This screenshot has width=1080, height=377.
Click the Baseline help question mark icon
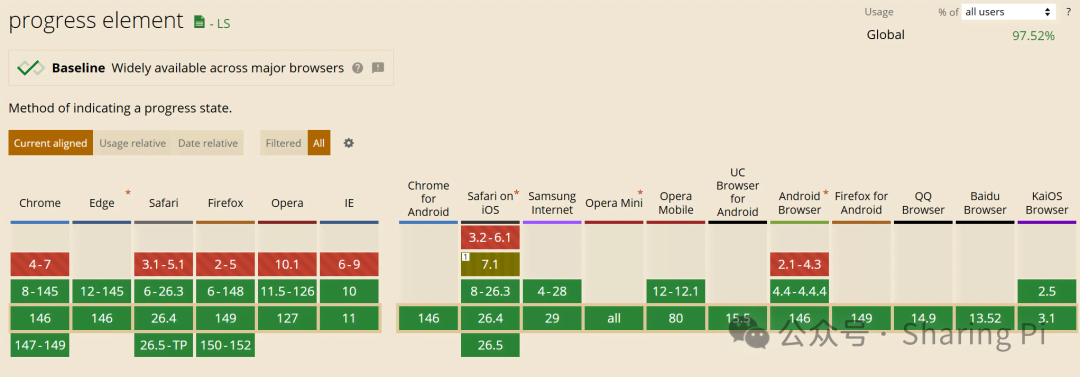(357, 68)
